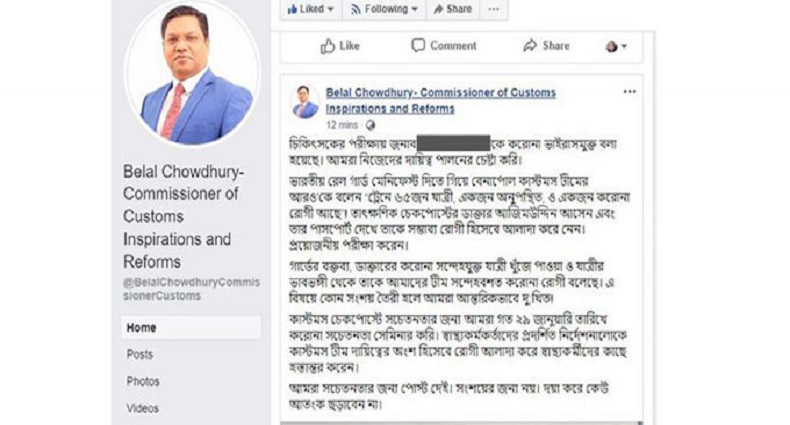
Task: Open the profile avatar selector dropdown
Action: click(x=616, y=47)
